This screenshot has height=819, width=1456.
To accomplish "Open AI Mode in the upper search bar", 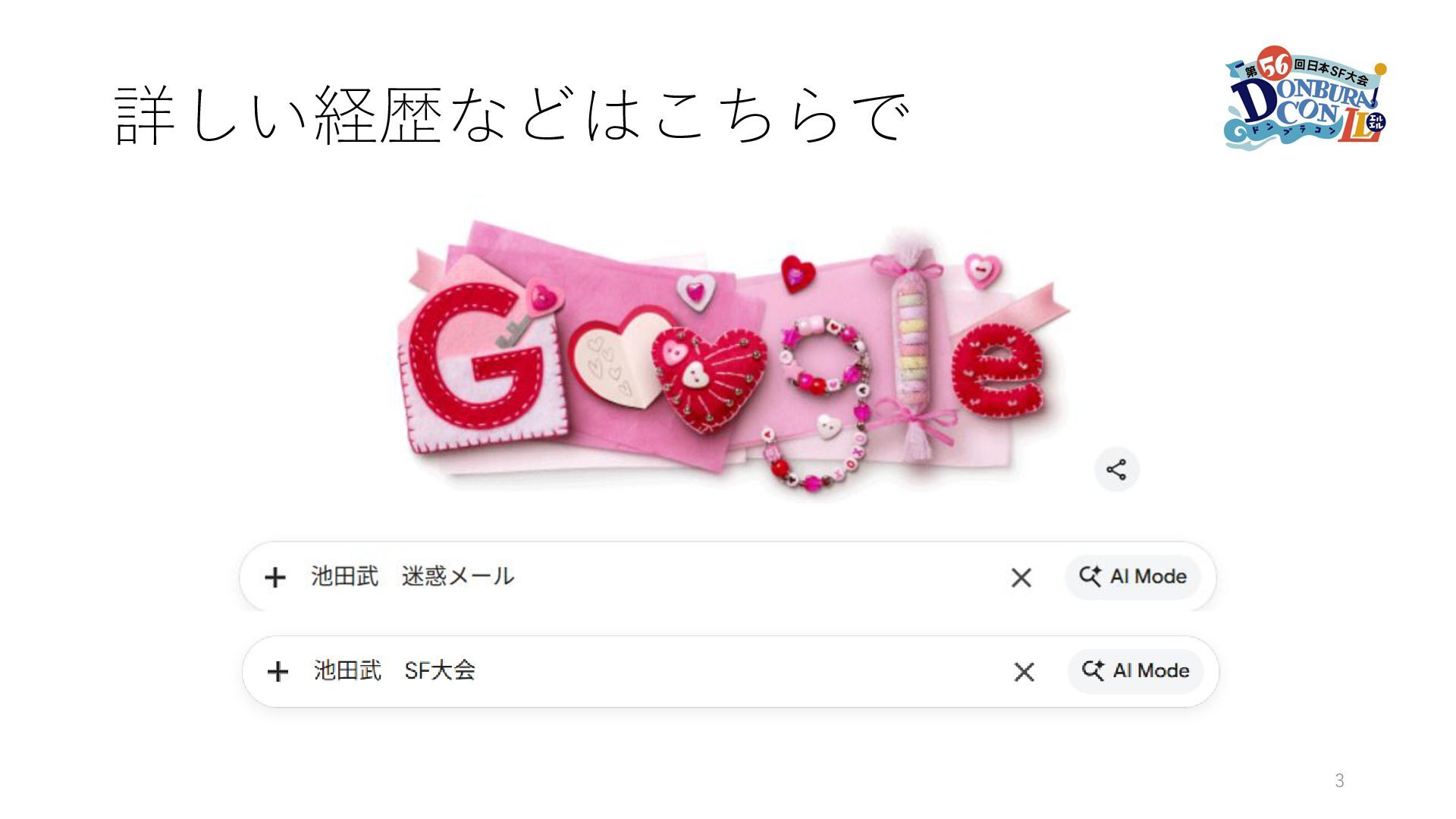I will point(1132,577).
